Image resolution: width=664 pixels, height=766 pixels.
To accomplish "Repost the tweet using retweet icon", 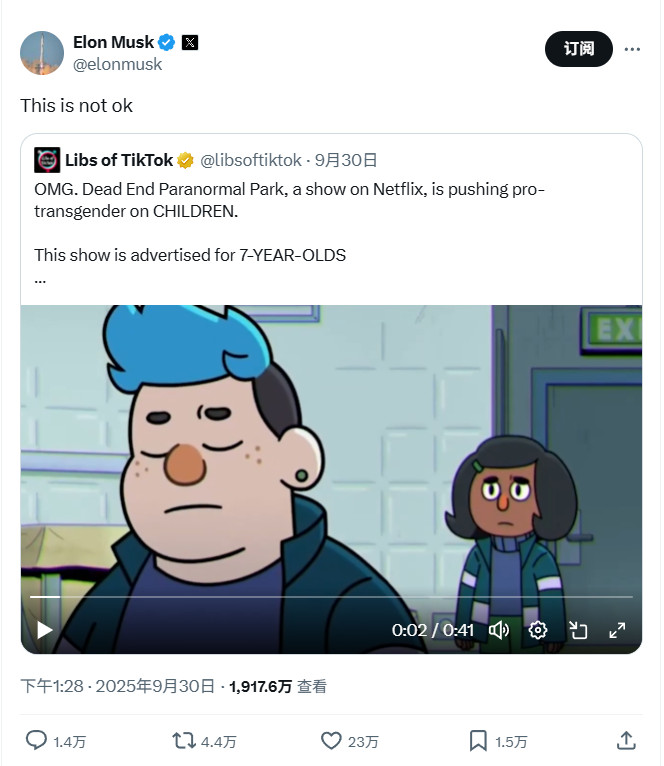I will pos(184,741).
